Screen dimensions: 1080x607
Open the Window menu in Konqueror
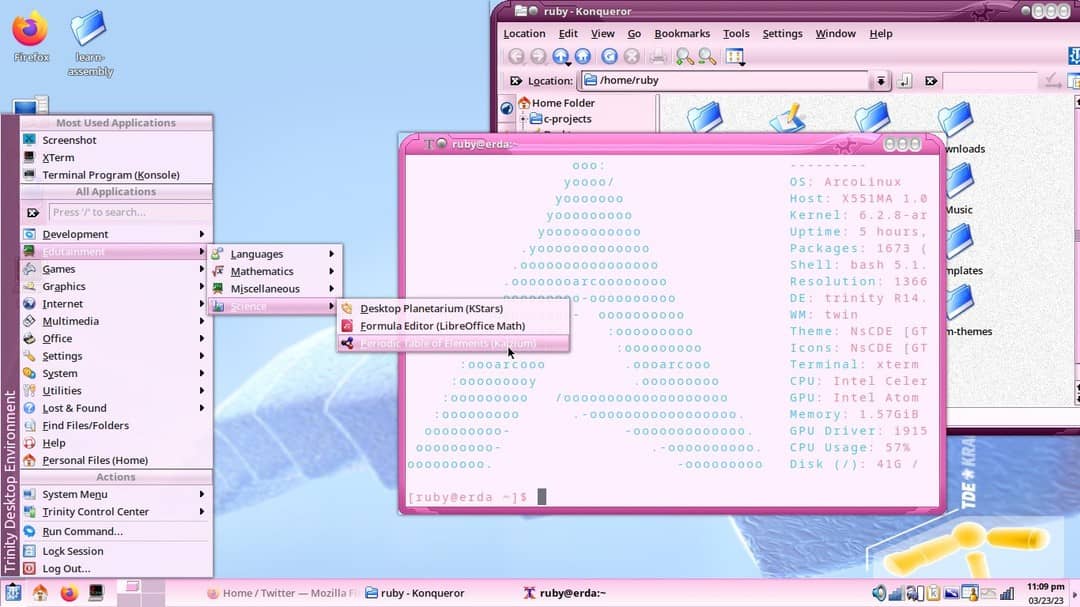pos(835,33)
